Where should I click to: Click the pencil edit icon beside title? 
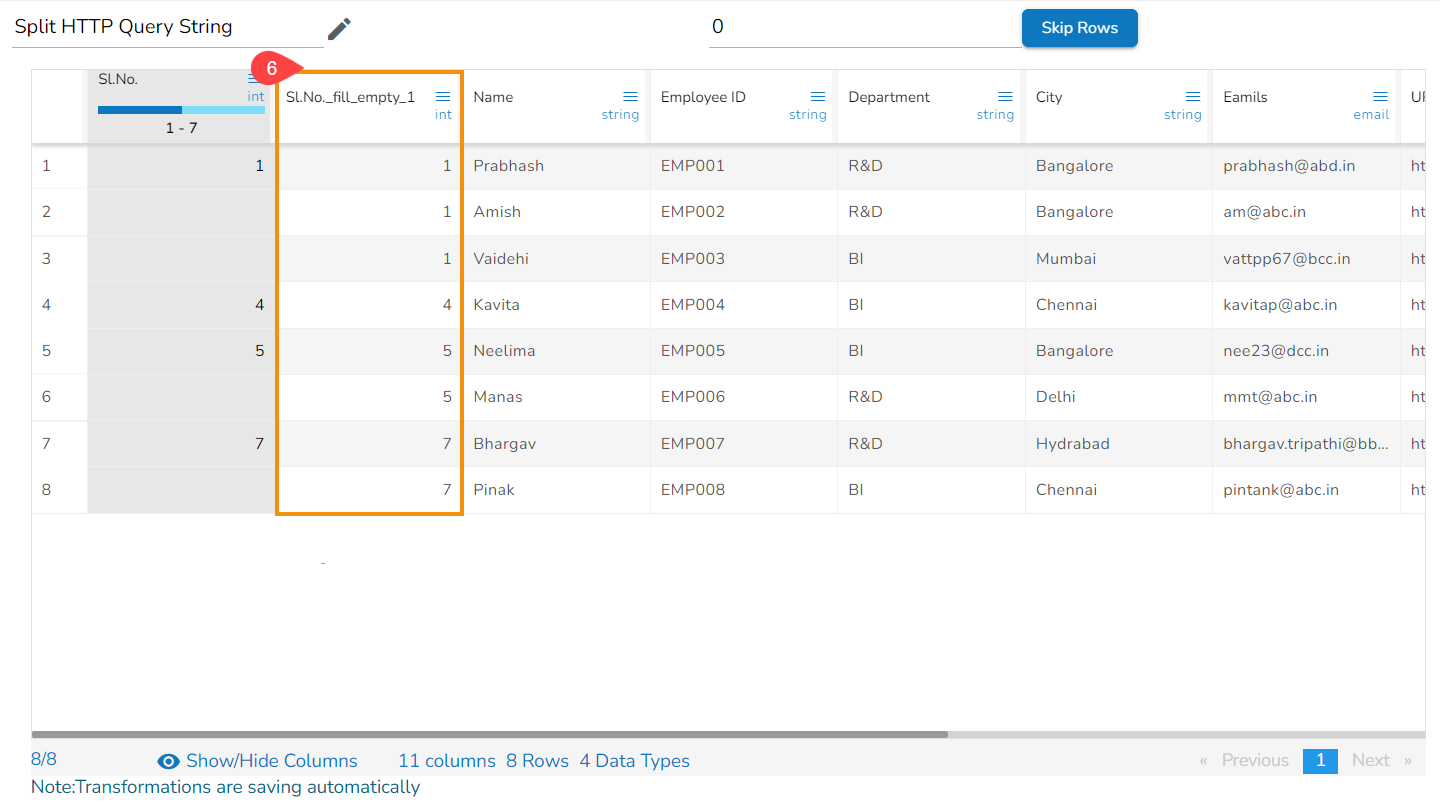tap(340, 29)
